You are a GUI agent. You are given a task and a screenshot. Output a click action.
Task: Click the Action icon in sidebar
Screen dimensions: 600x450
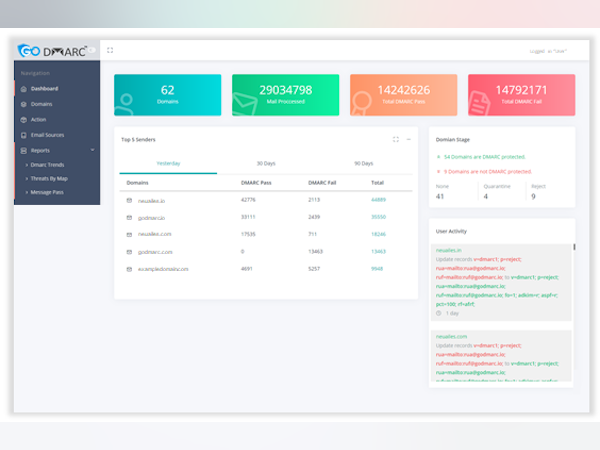click(23, 119)
